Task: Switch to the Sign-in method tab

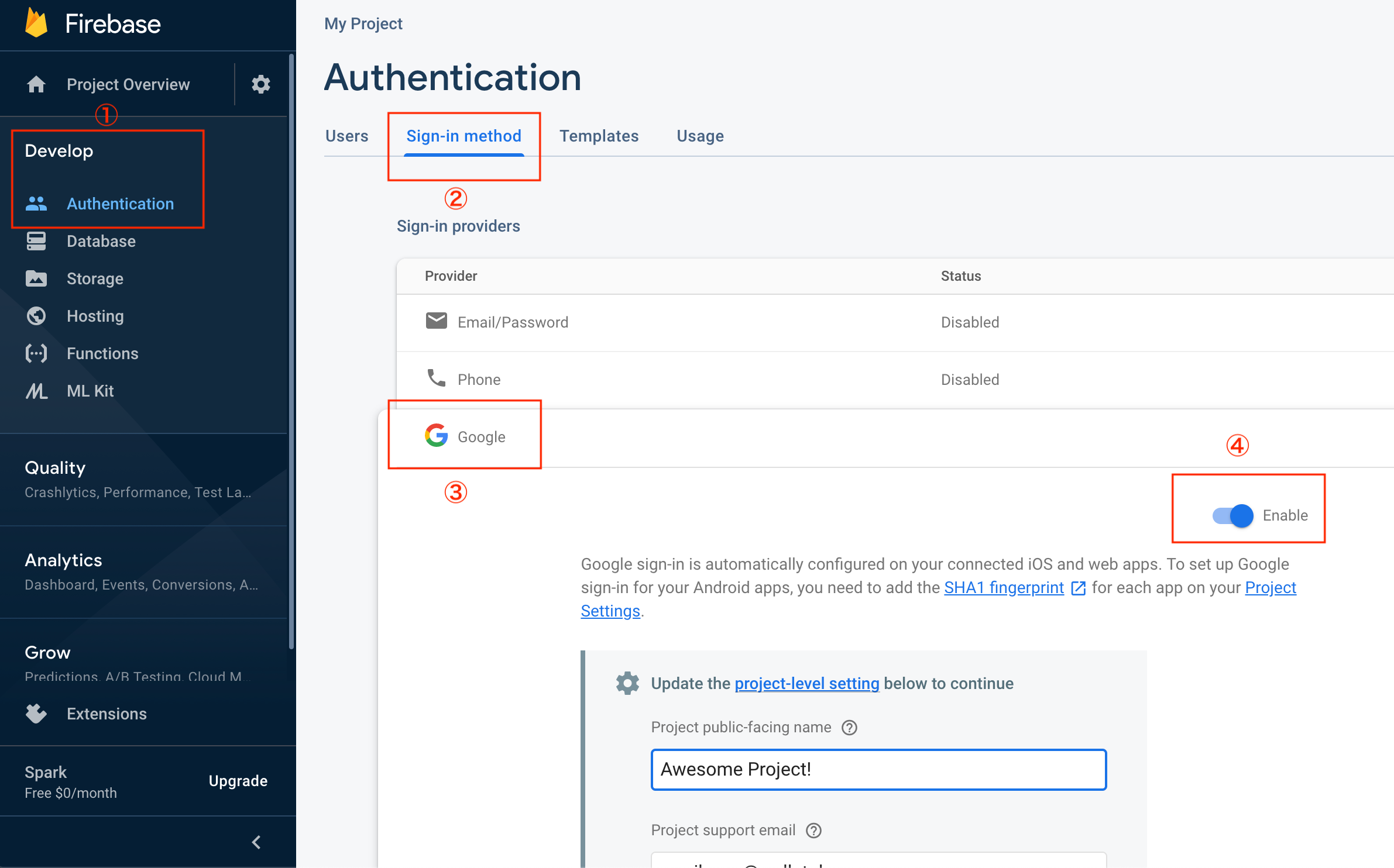Action: point(464,136)
